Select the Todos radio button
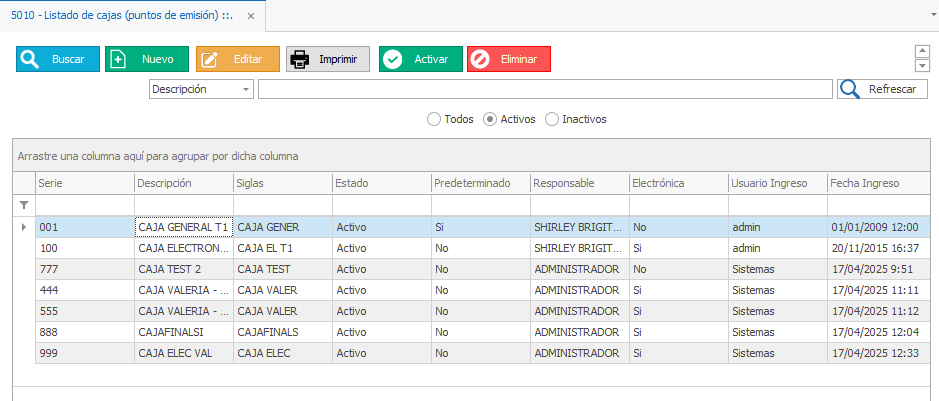Viewport: 939px width, 401px height. coord(434,119)
